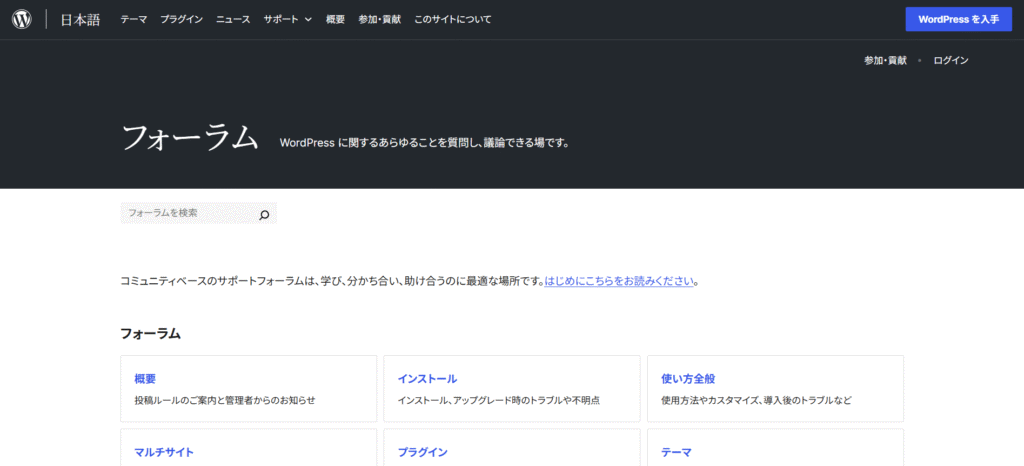
Task: Click the WordPress を入手 button
Action: (958, 20)
